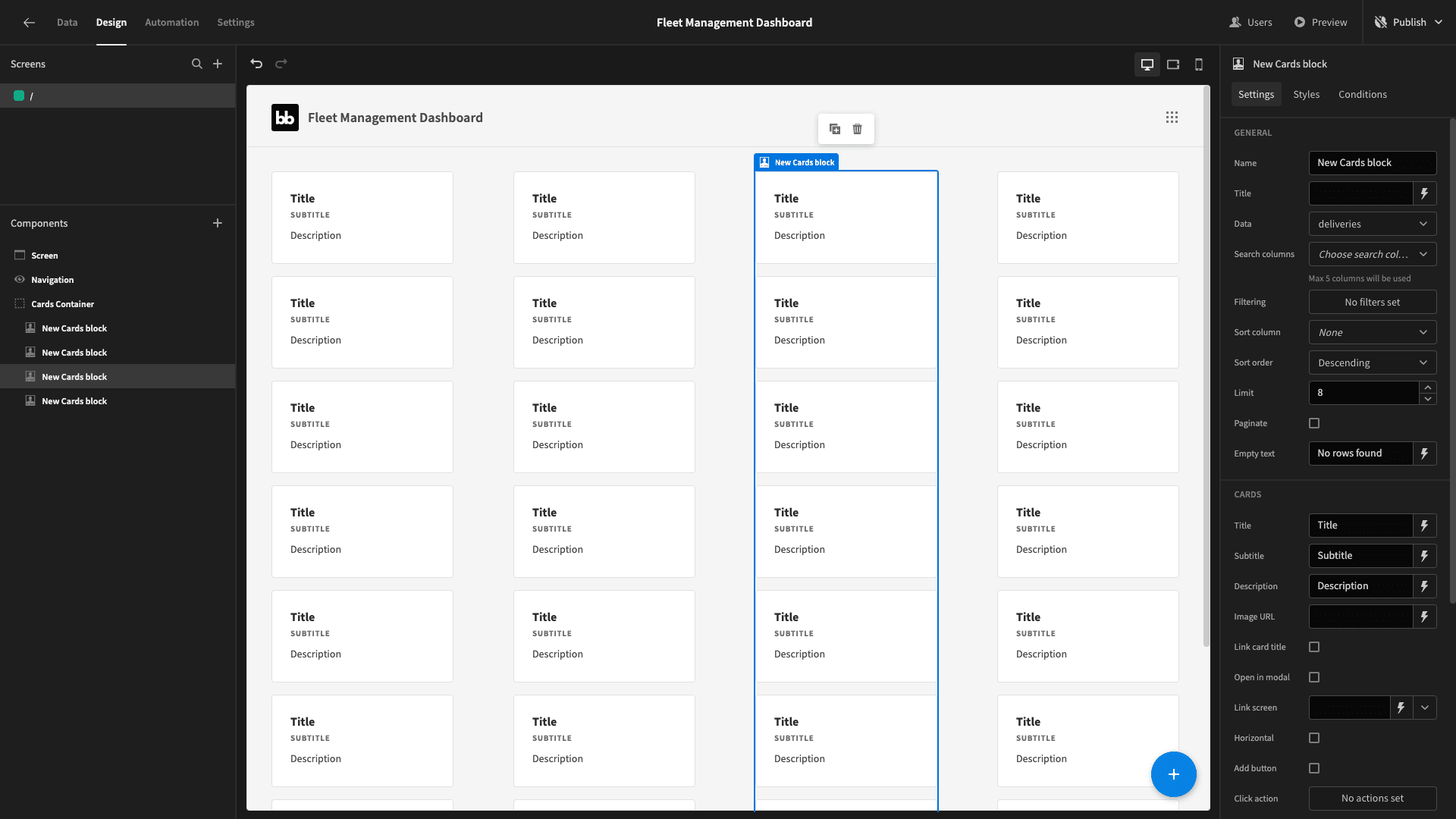Image resolution: width=1456 pixels, height=819 pixels.
Task: Delete the selected Cards block
Action: click(858, 129)
